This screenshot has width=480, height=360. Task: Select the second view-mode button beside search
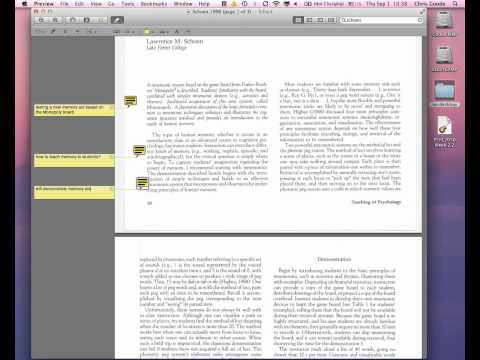pyautogui.click(x=309, y=20)
